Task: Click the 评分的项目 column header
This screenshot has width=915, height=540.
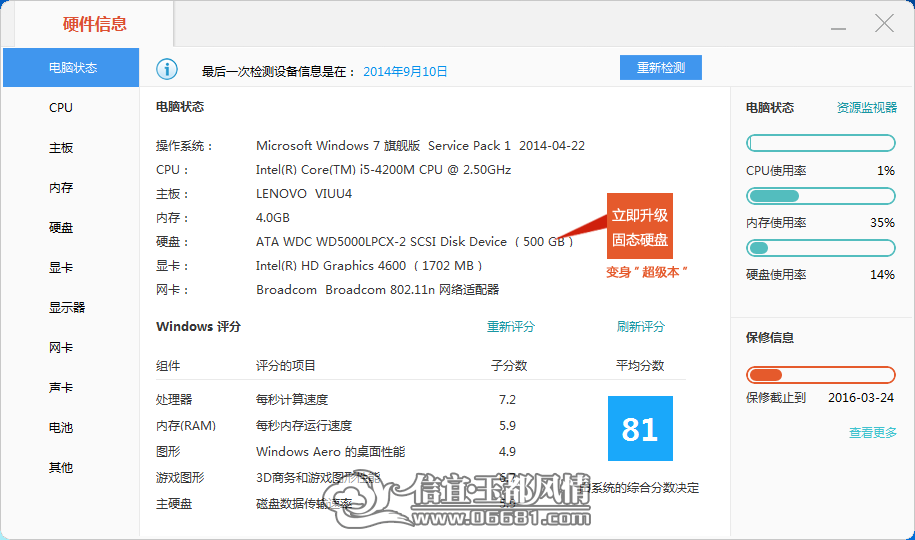Action: [285, 365]
